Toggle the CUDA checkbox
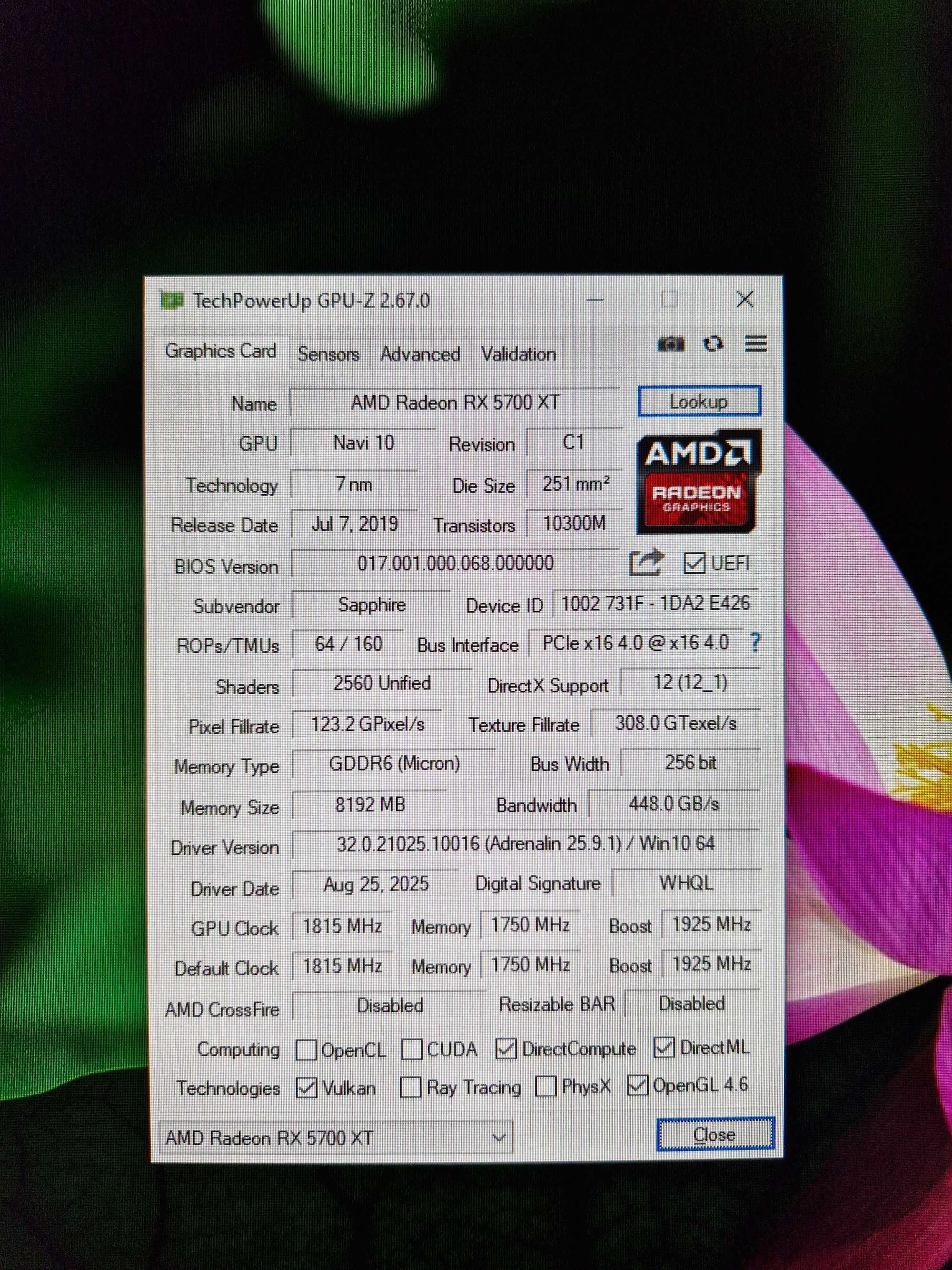This screenshot has width=952, height=1270. click(412, 1050)
